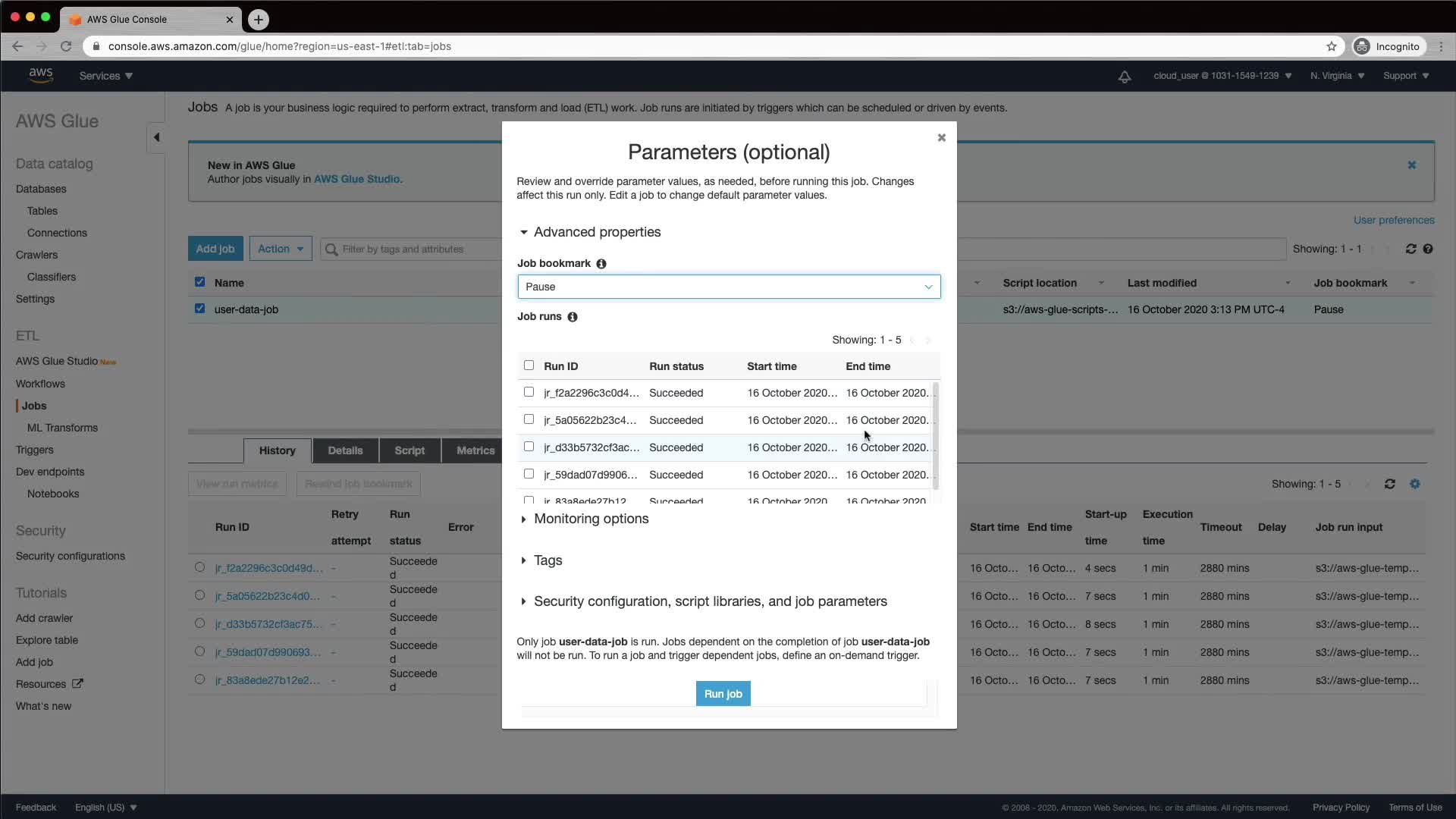Uncheck the user-data-job checkbox
This screenshot has height=819, width=1456.
(x=199, y=309)
